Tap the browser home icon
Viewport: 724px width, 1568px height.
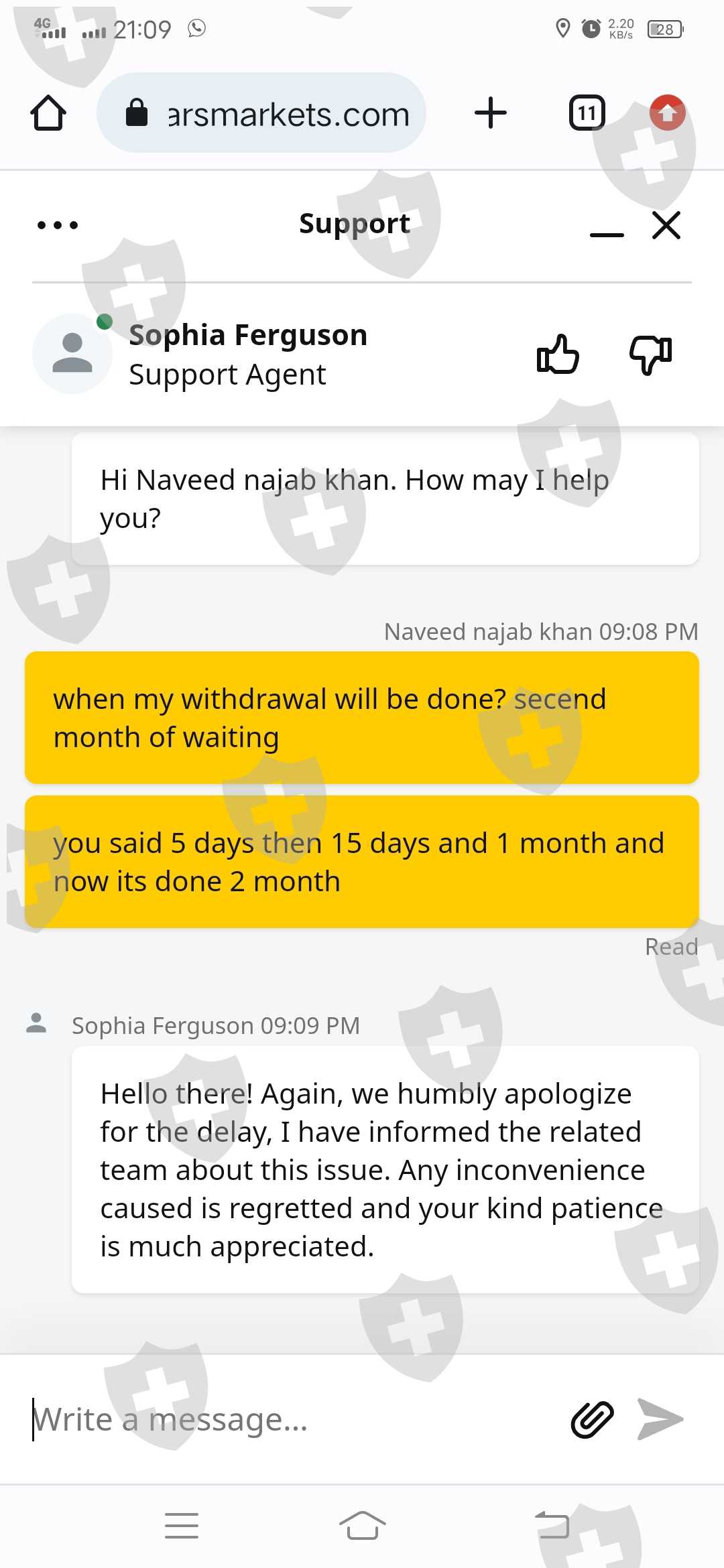point(48,113)
